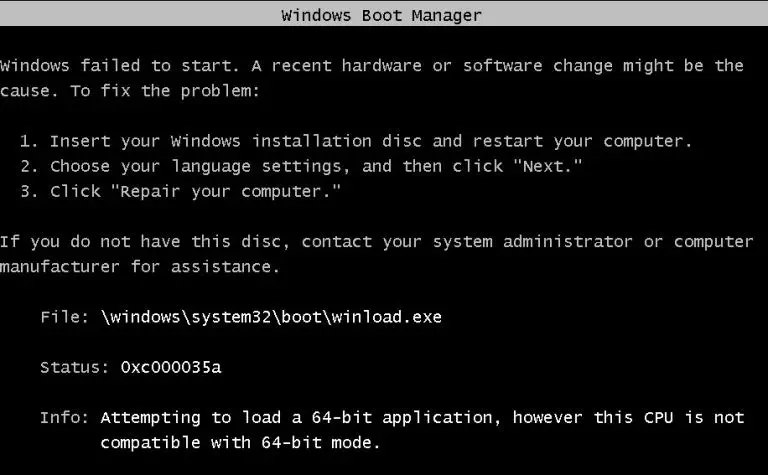Click the File: label
768x475 pixels.
(x=64, y=317)
